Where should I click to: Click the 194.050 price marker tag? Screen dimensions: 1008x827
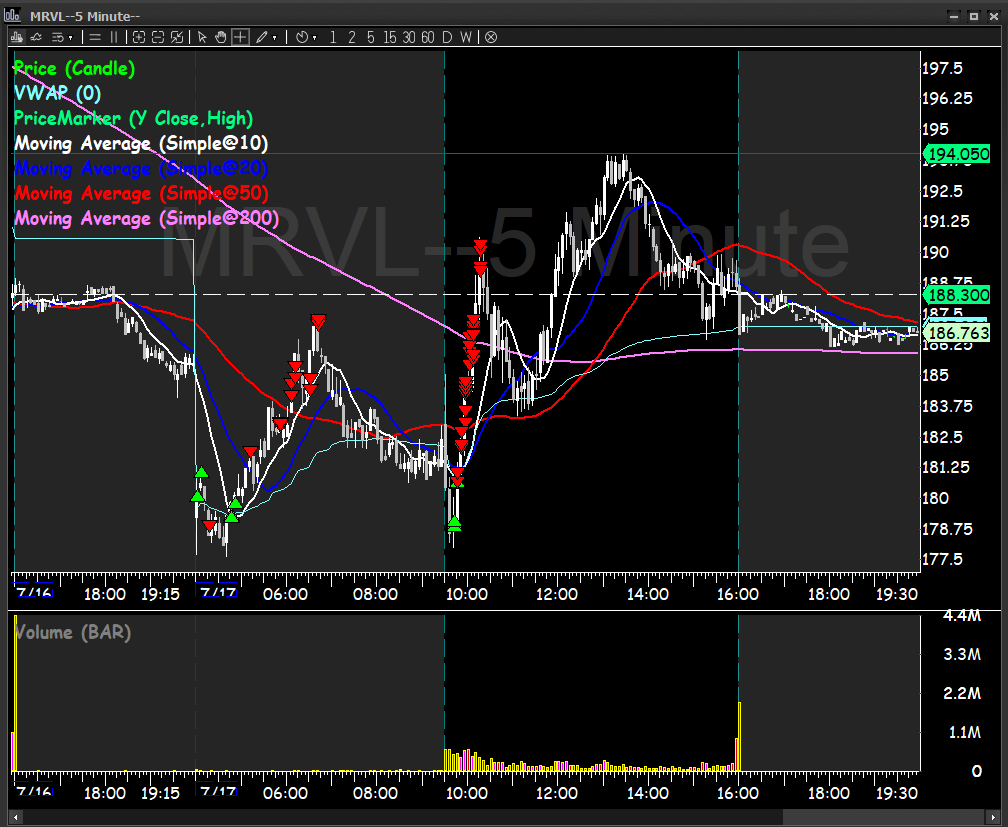[x=957, y=154]
